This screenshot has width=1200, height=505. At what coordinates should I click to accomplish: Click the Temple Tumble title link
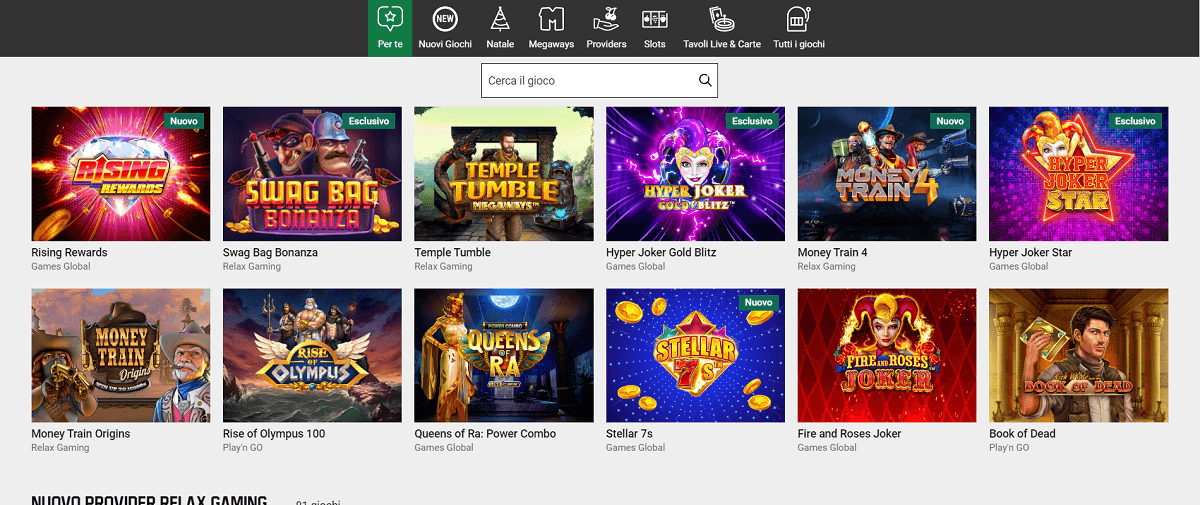[453, 253]
